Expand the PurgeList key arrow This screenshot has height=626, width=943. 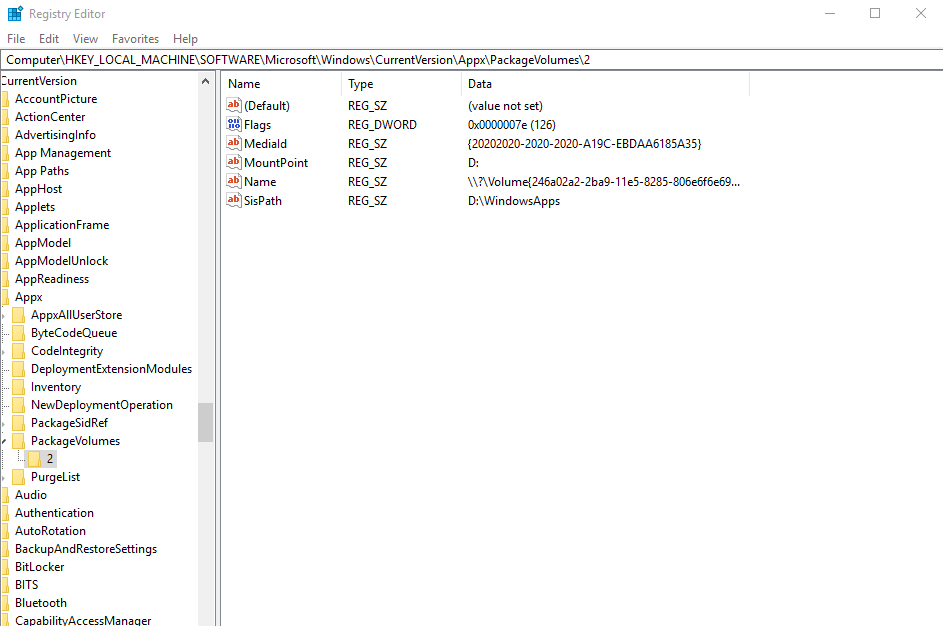click(4, 477)
